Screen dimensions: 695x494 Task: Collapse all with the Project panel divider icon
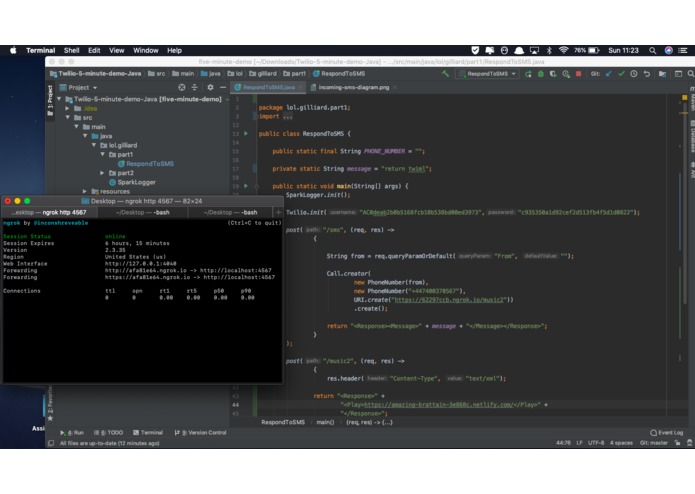click(x=194, y=88)
